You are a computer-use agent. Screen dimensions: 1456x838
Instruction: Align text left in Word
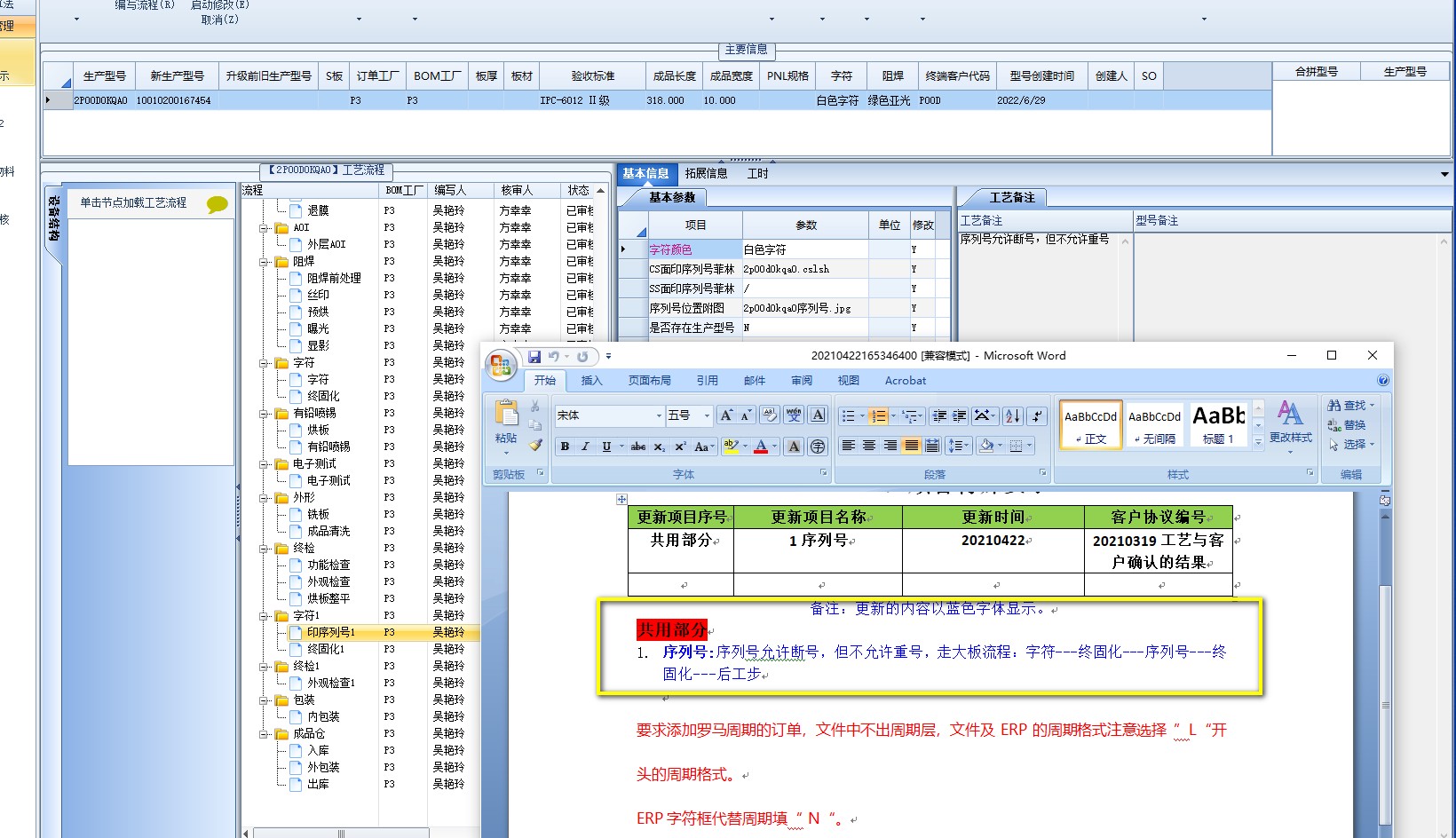point(849,446)
